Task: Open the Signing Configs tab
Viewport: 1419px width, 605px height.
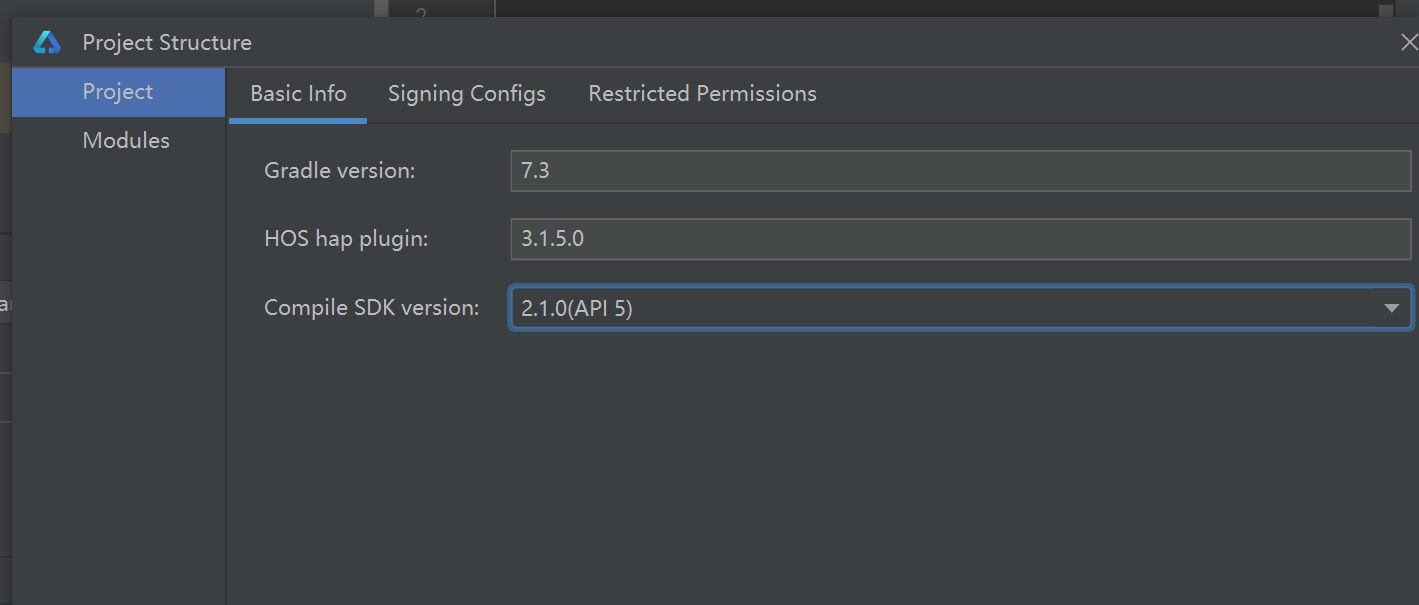Action: point(467,94)
